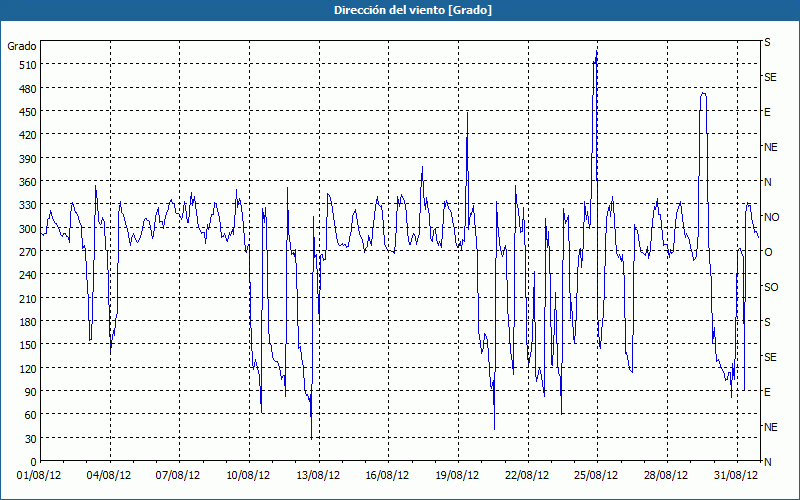Click the 10/08/12 date label
The height and width of the screenshot is (500, 800).
tap(248, 476)
